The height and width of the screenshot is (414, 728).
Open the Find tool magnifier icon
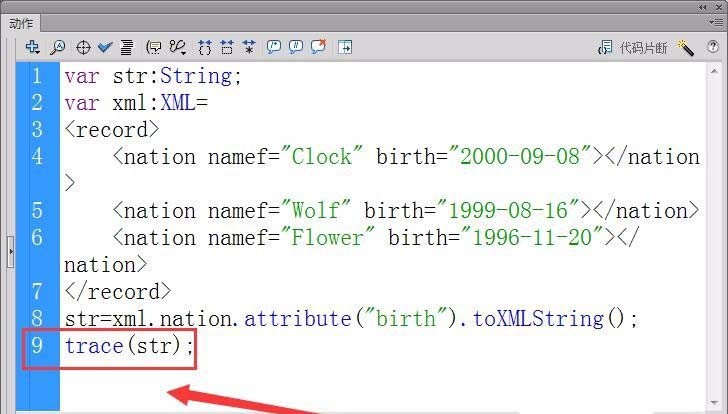click(x=58, y=47)
